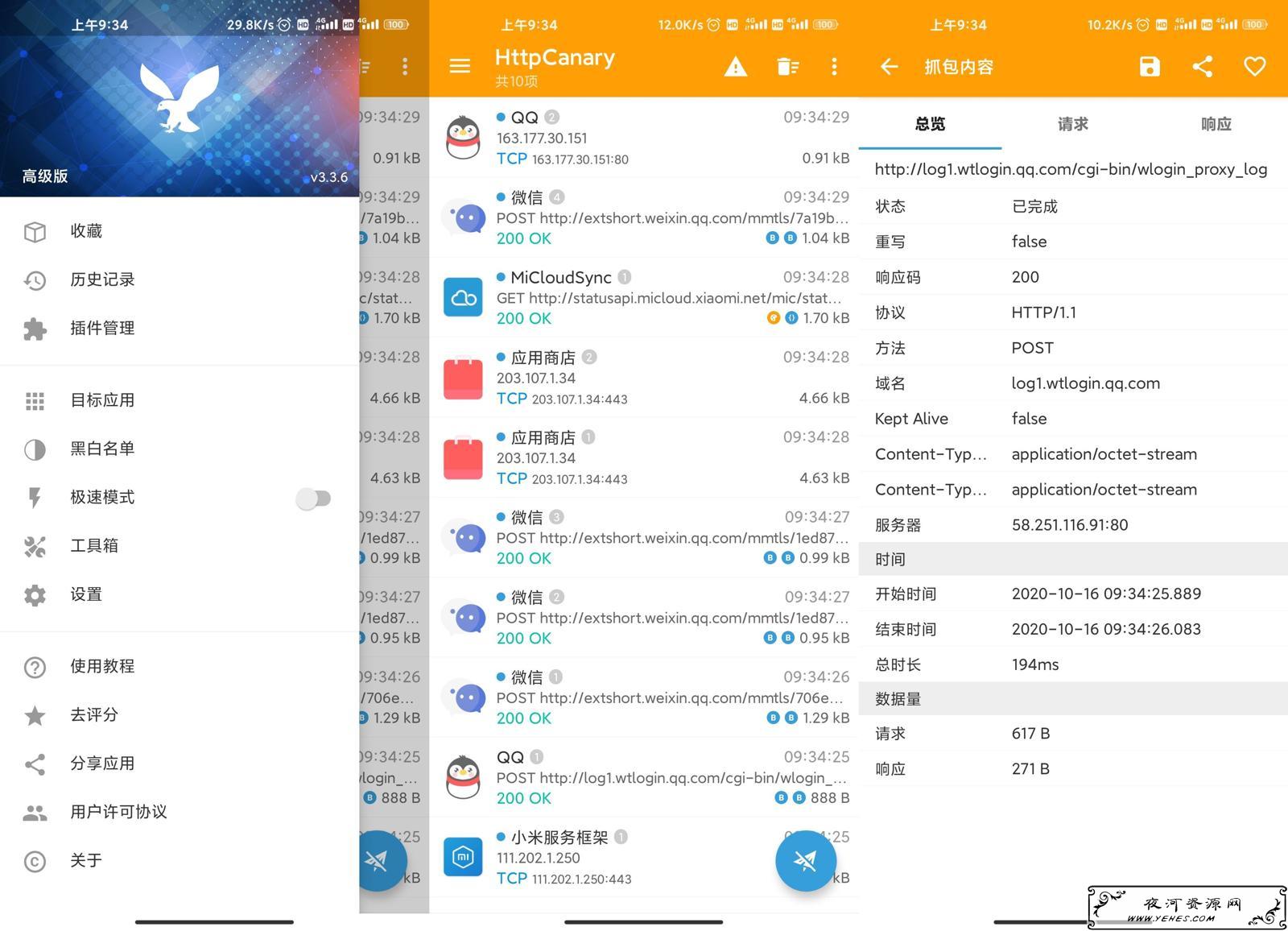Select the 开始时间 timestamp value
Image resolution: width=1288 pixels, height=931 pixels.
pos(1106,594)
